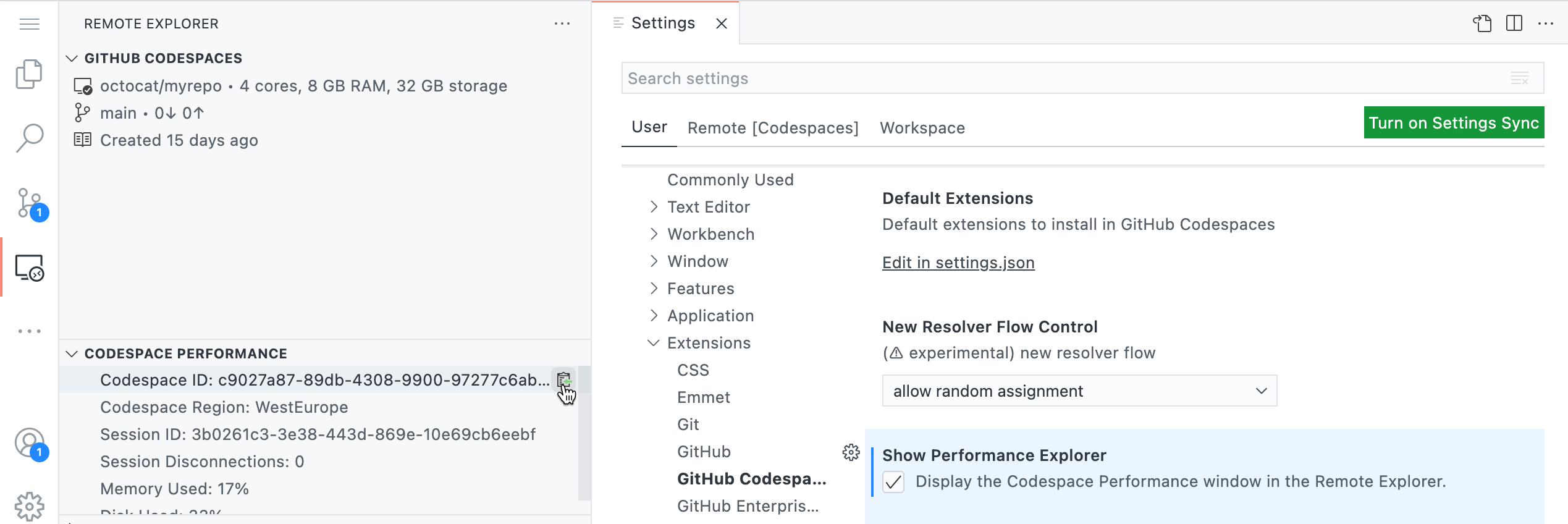Image resolution: width=1568 pixels, height=524 pixels.
Task: Open editor more actions ellipsis
Action: 1545,23
